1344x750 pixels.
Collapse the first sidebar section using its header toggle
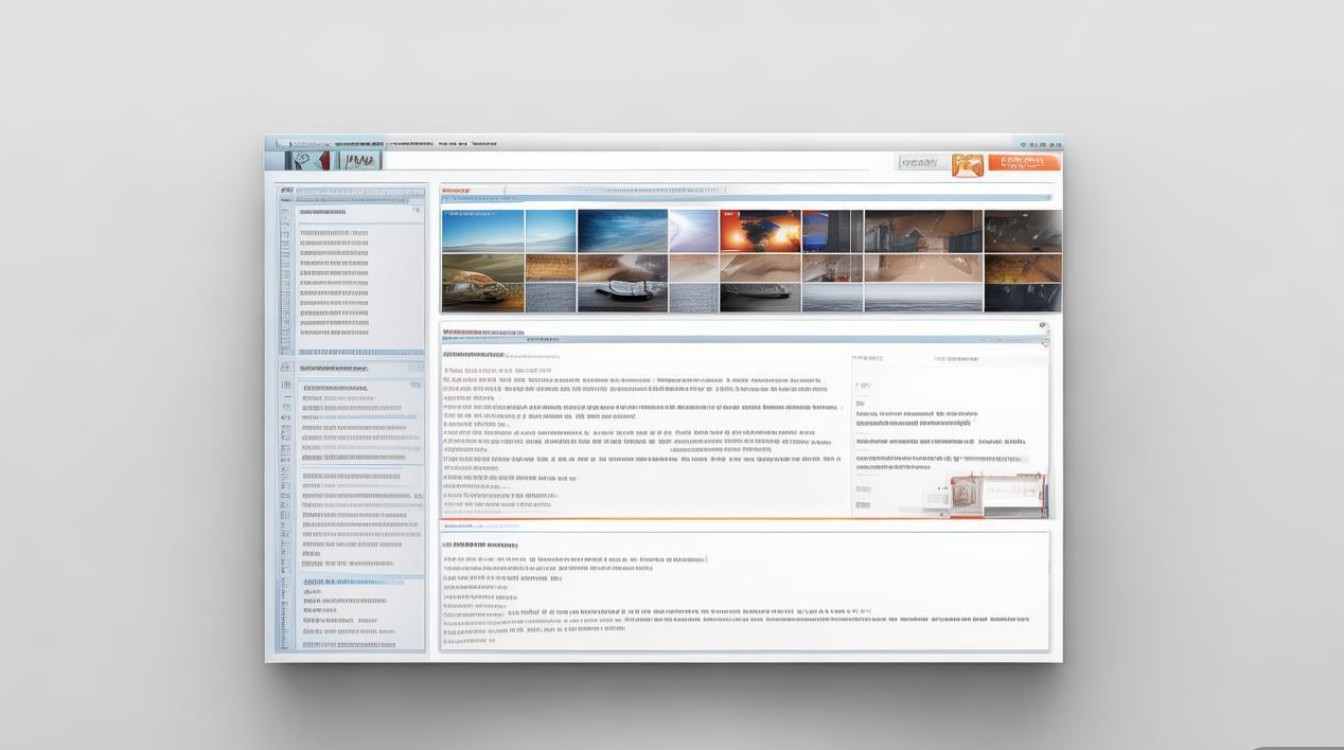pyautogui.click(x=416, y=211)
